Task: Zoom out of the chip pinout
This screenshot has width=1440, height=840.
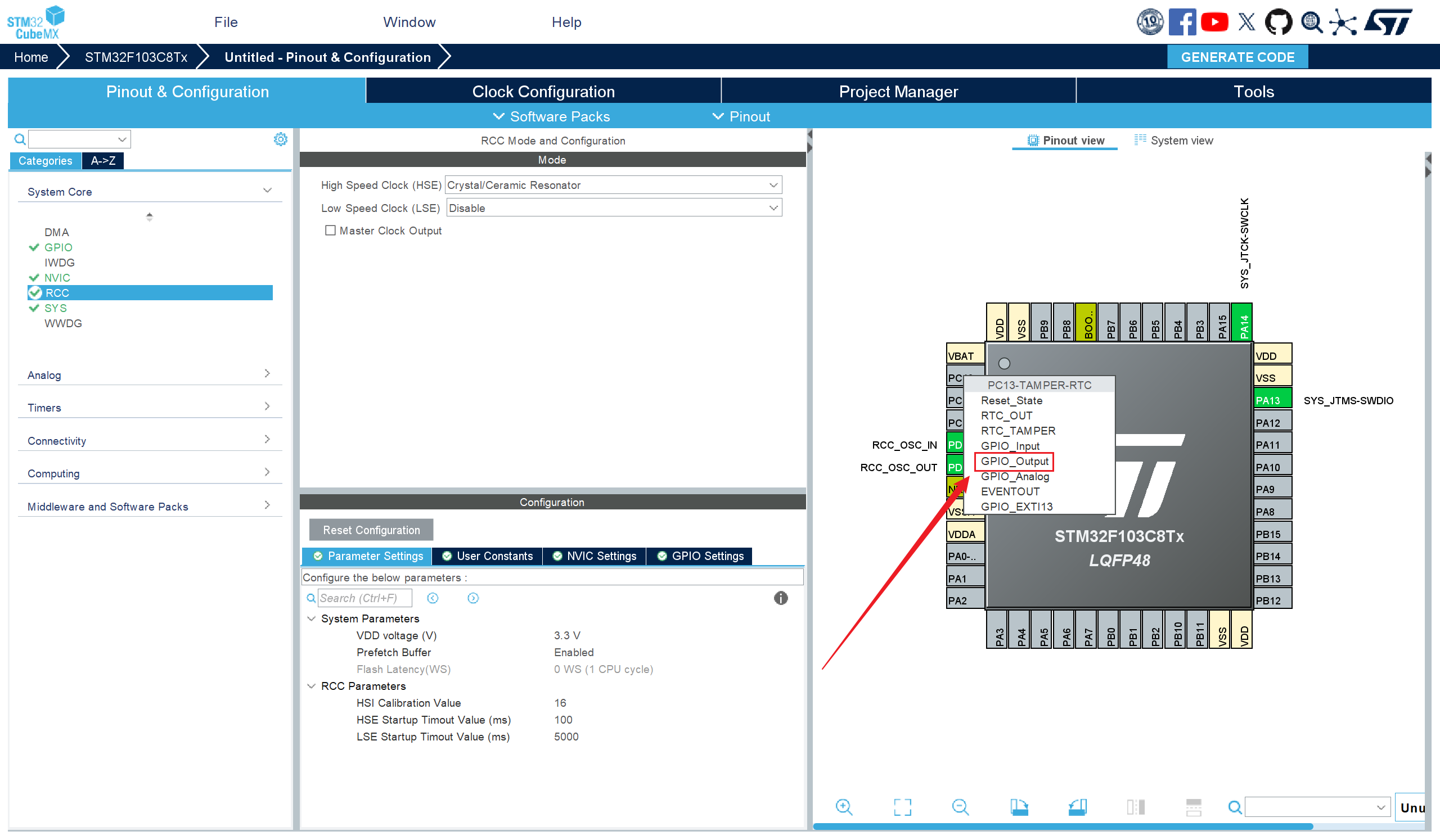Action: [x=960, y=807]
